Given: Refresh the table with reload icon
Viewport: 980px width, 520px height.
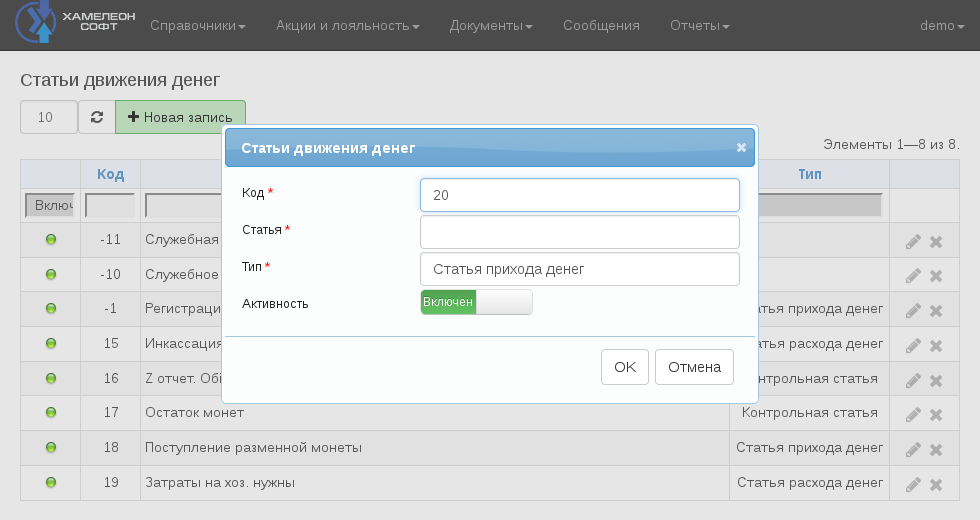Looking at the screenshot, I should (x=97, y=117).
